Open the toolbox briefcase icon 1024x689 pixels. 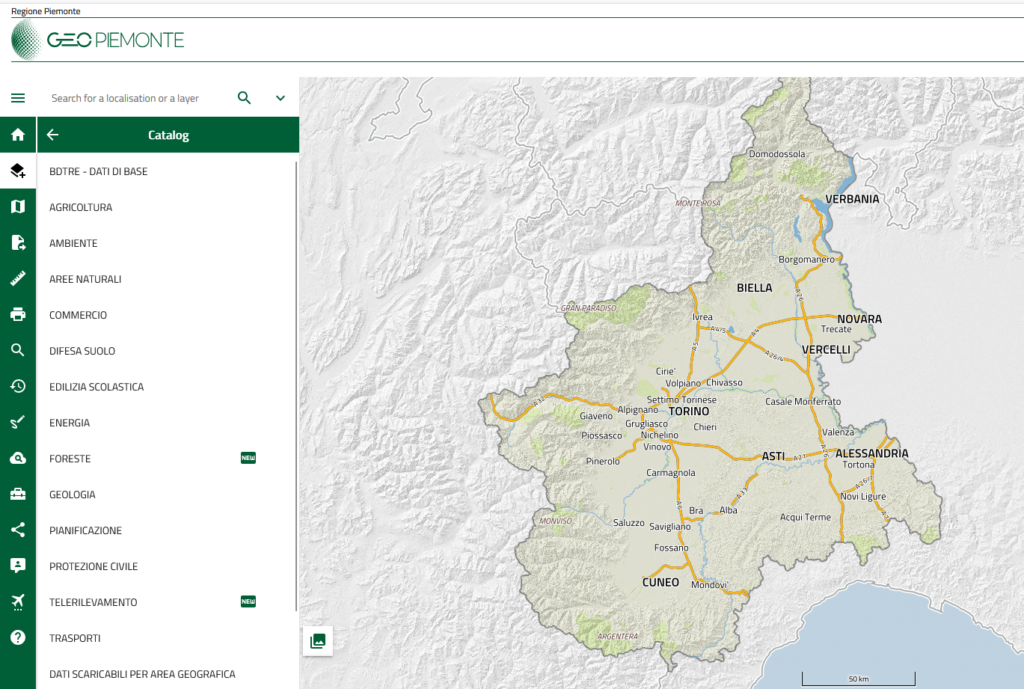tap(18, 494)
